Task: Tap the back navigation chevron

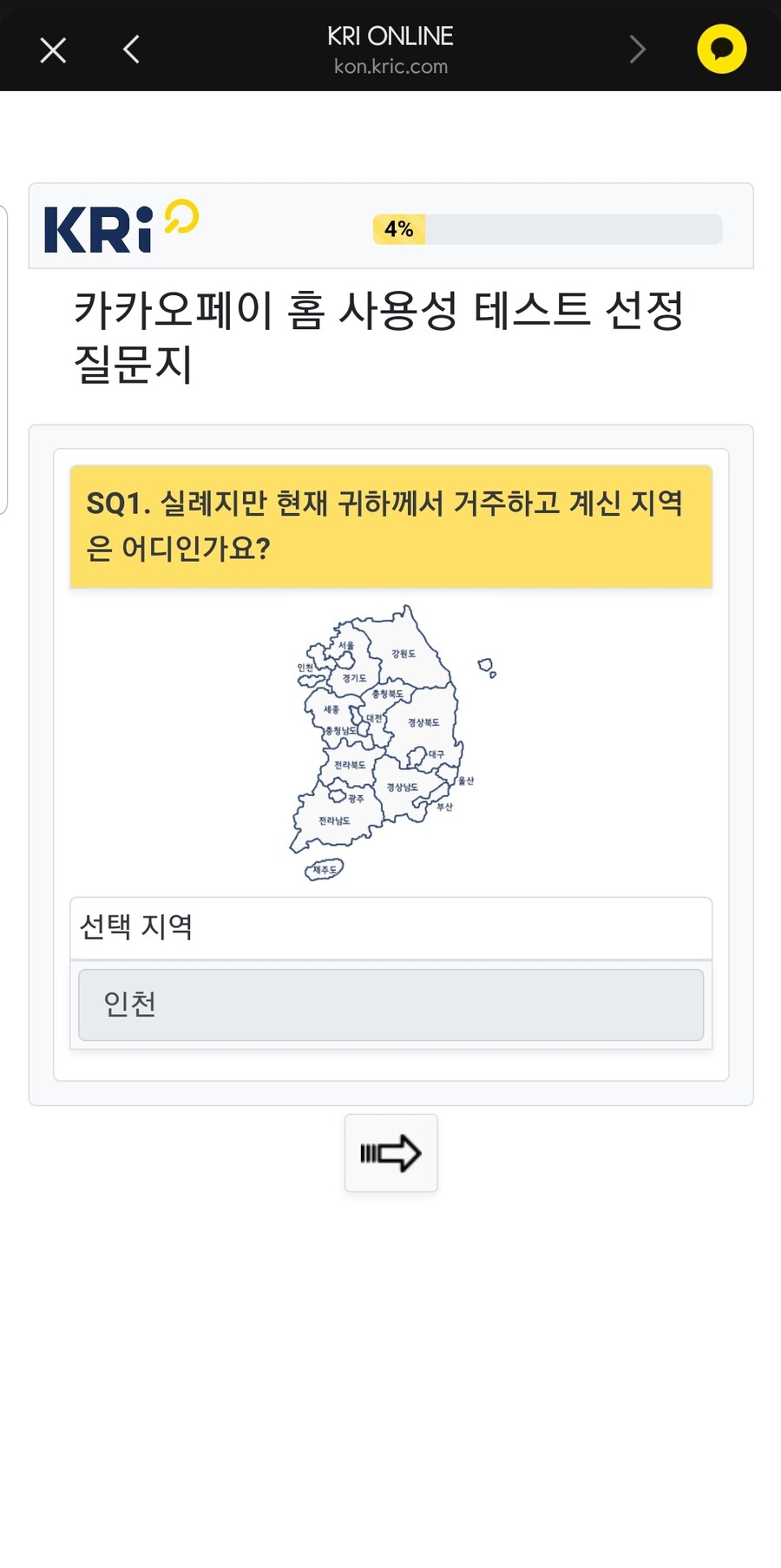Action: [x=130, y=49]
